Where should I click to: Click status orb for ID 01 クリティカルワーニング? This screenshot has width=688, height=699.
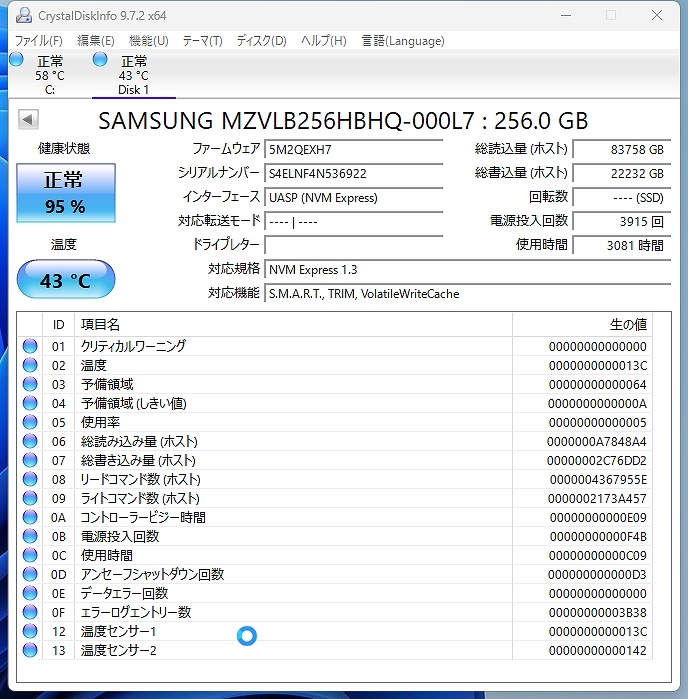[30, 346]
